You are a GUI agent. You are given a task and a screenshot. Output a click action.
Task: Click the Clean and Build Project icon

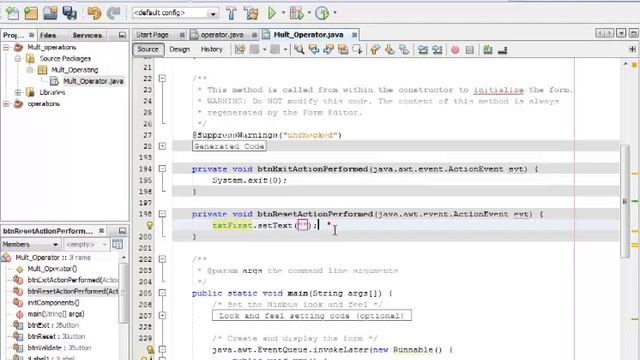(251, 13)
